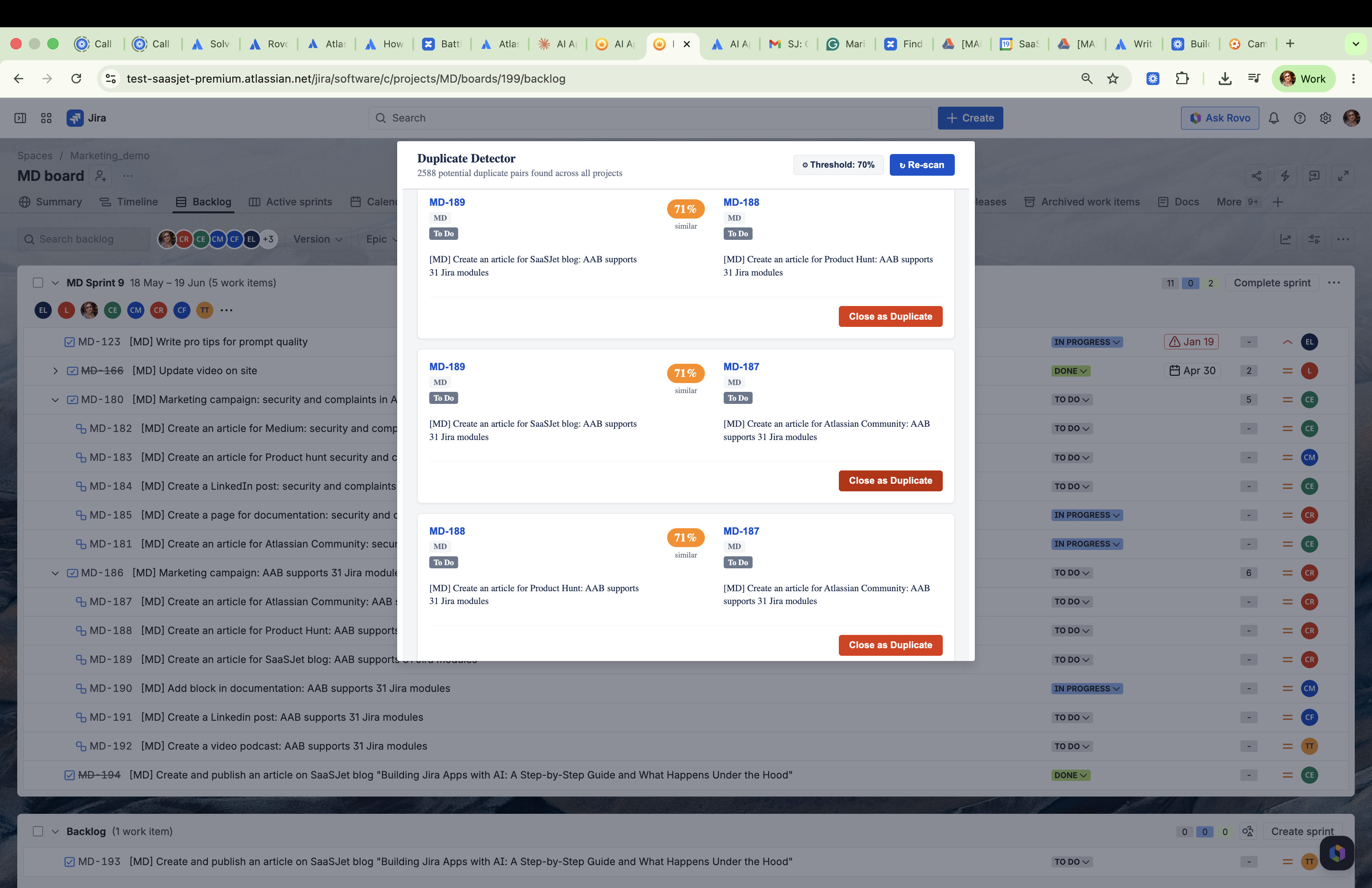
Task: Switch to Active sprints tab
Action: (290, 202)
